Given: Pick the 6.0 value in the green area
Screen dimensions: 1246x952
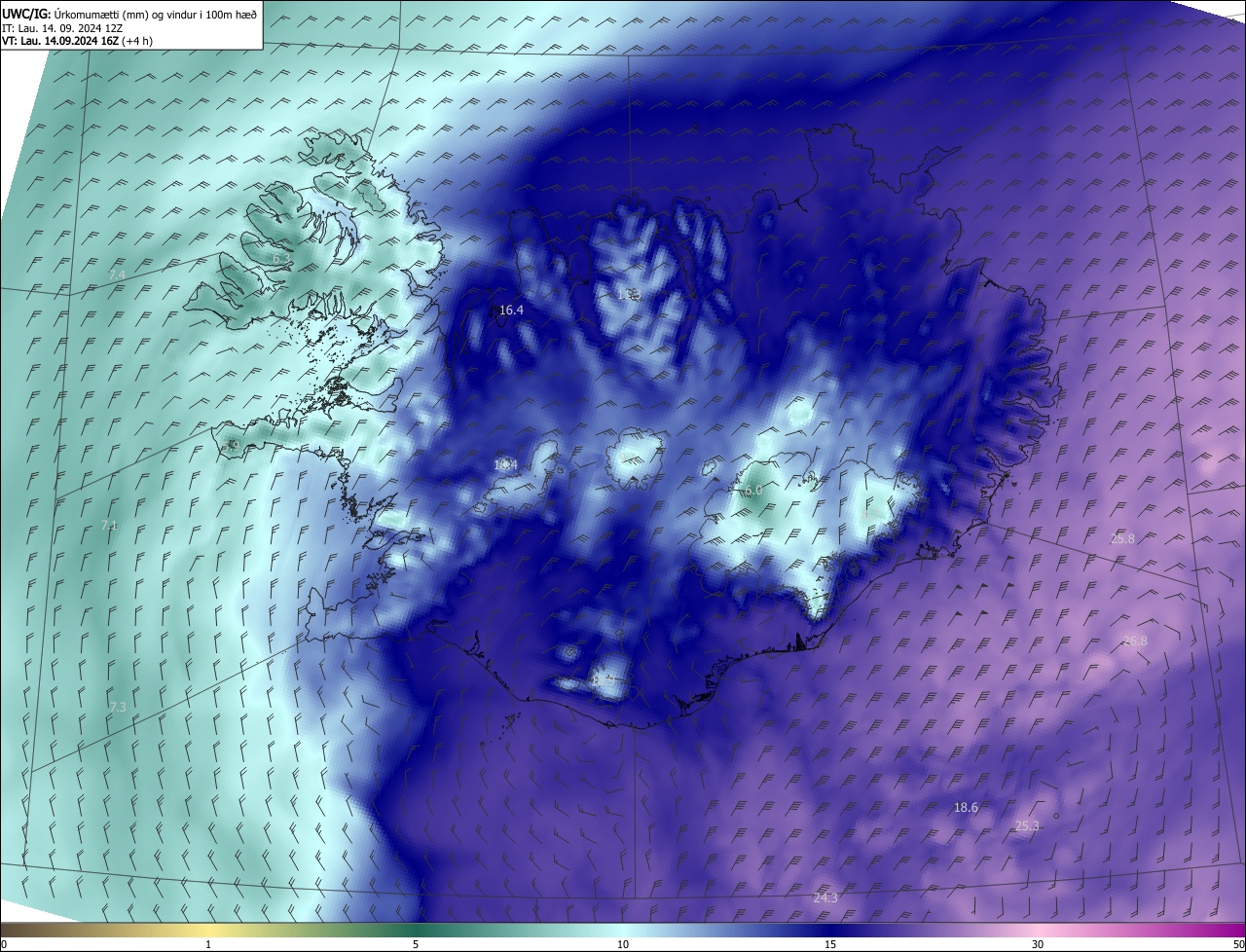Looking at the screenshot, I should pyautogui.click(x=752, y=491).
